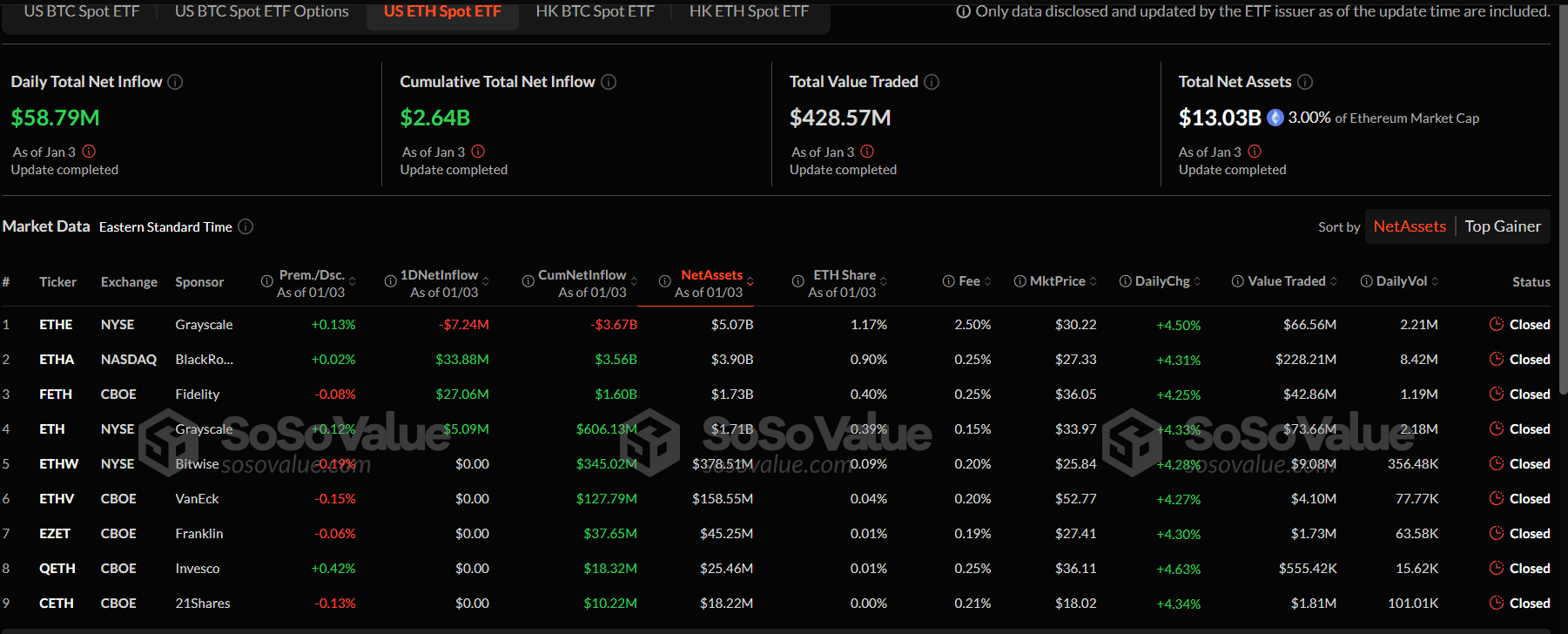The image size is (1568, 634).
Task: Open HK ETH Spot ETF tab
Action: pos(750,11)
